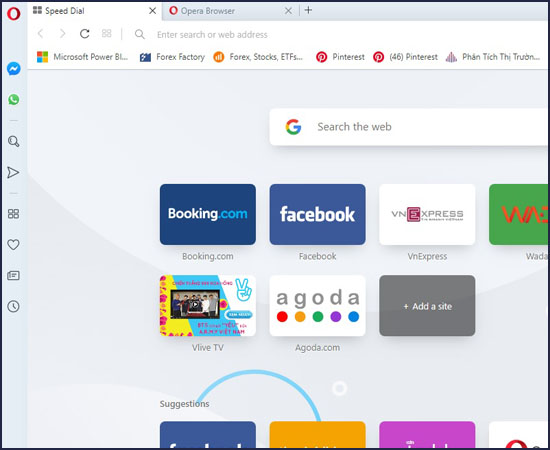Click the magnifier icon in address bar
550x450 pixels.
140,34
